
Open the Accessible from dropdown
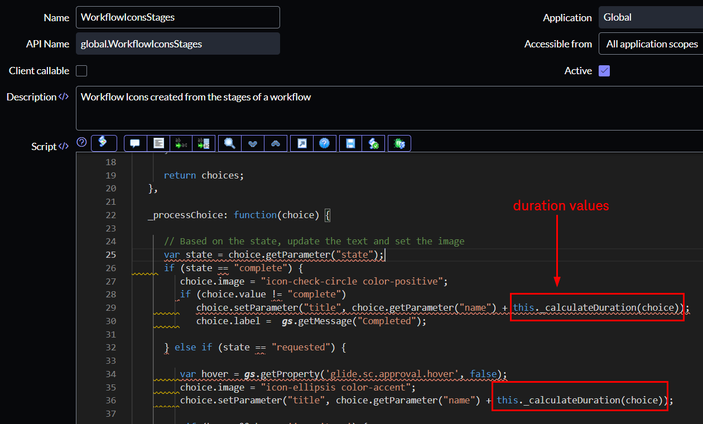[651, 44]
